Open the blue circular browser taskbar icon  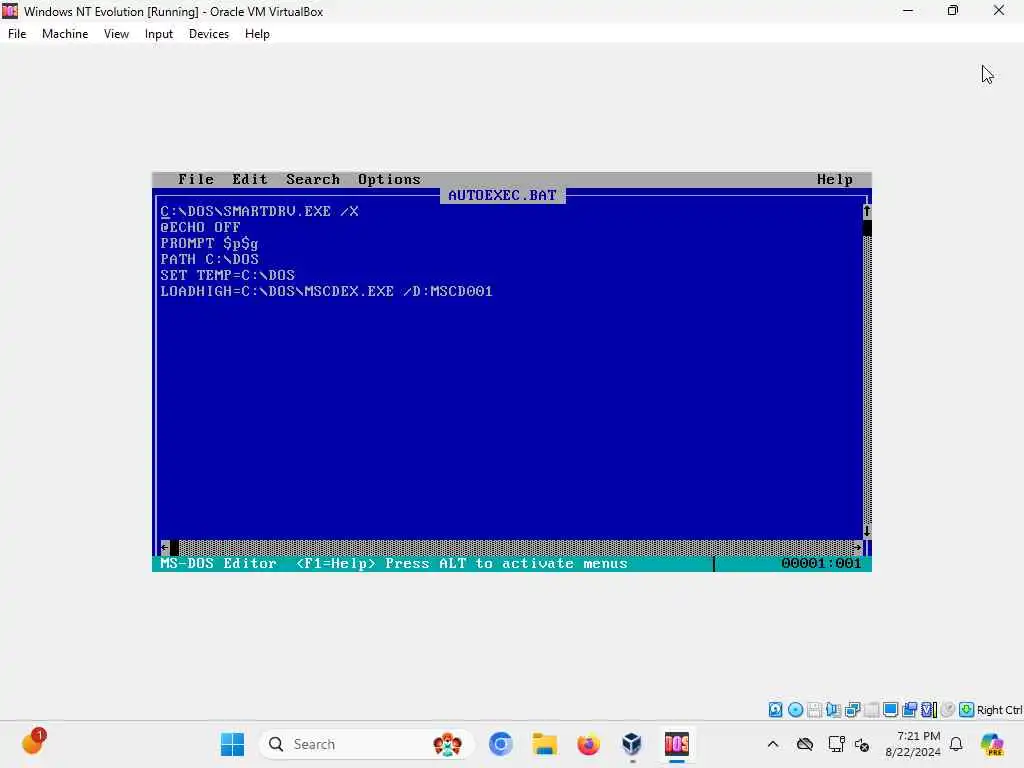(x=500, y=744)
